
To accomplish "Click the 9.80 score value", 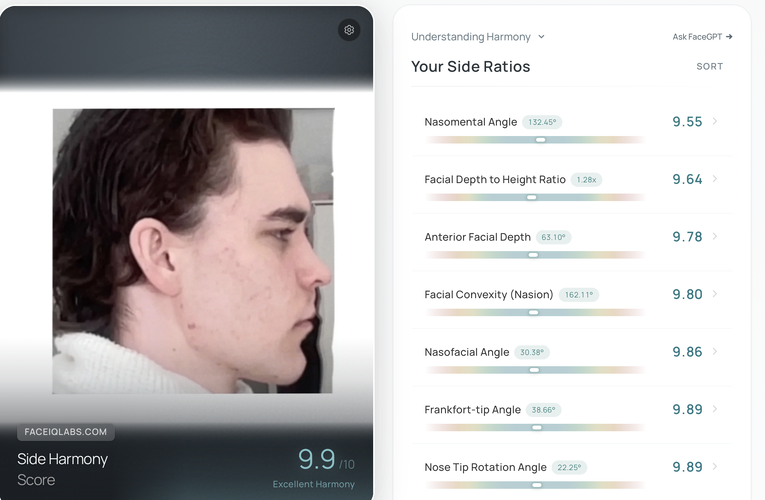I will coord(687,294).
